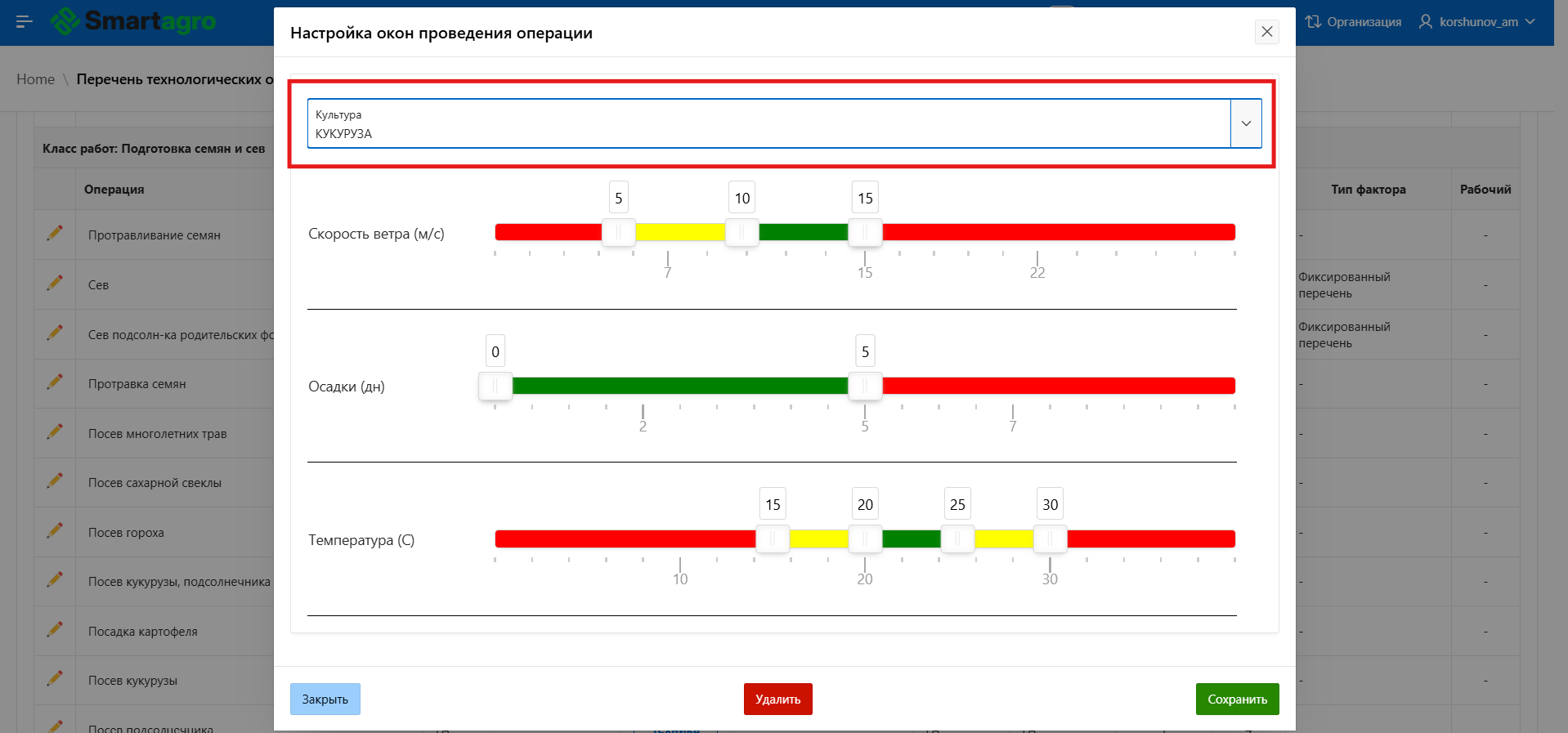This screenshot has height=733, width=1568.
Task: Open editing for Посев многолетних трав
Action: pyautogui.click(x=55, y=432)
